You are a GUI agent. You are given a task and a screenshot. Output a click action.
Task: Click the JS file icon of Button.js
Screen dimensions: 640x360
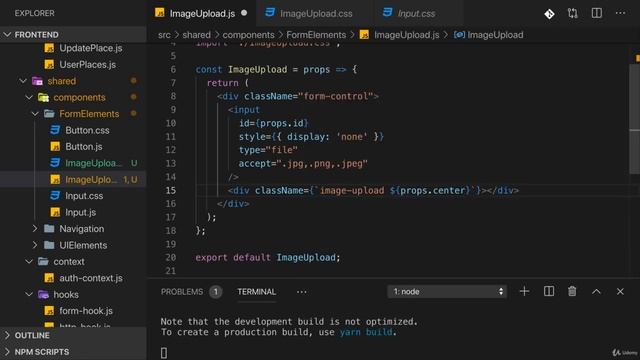click(x=55, y=147)
